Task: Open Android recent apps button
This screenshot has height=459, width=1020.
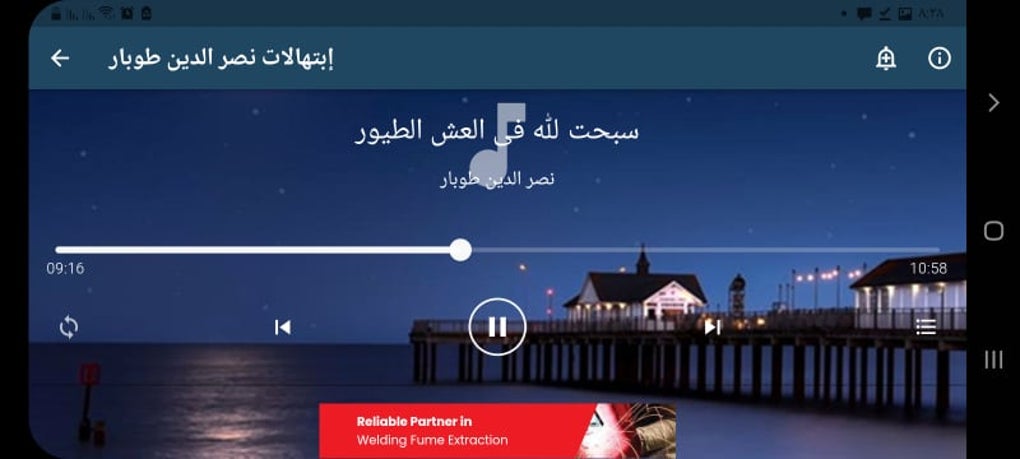Action: (x=993, y=360)
